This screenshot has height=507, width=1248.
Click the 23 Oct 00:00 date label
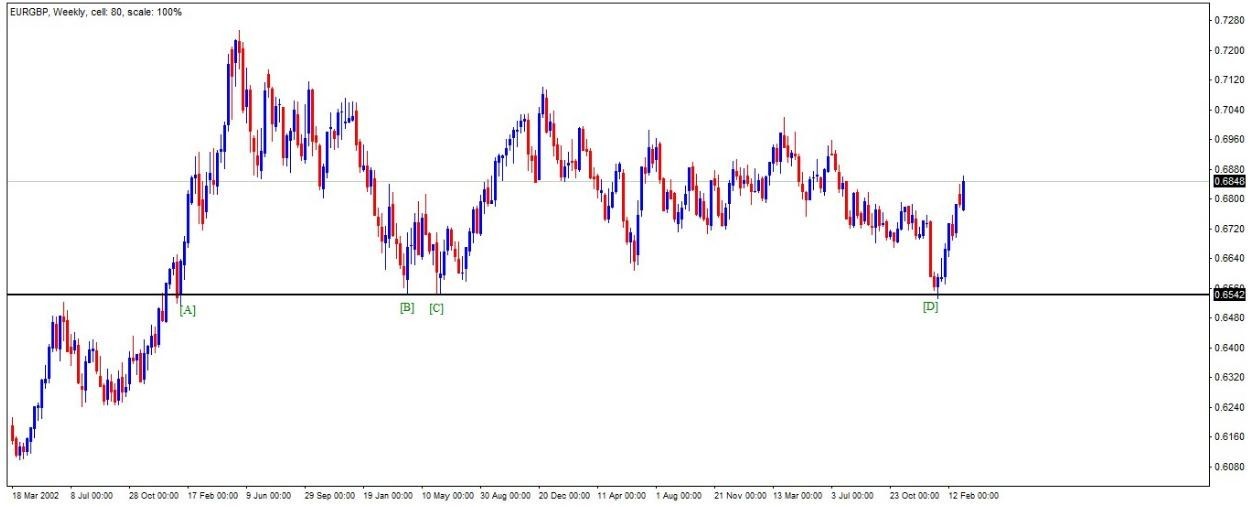(917, 495)
